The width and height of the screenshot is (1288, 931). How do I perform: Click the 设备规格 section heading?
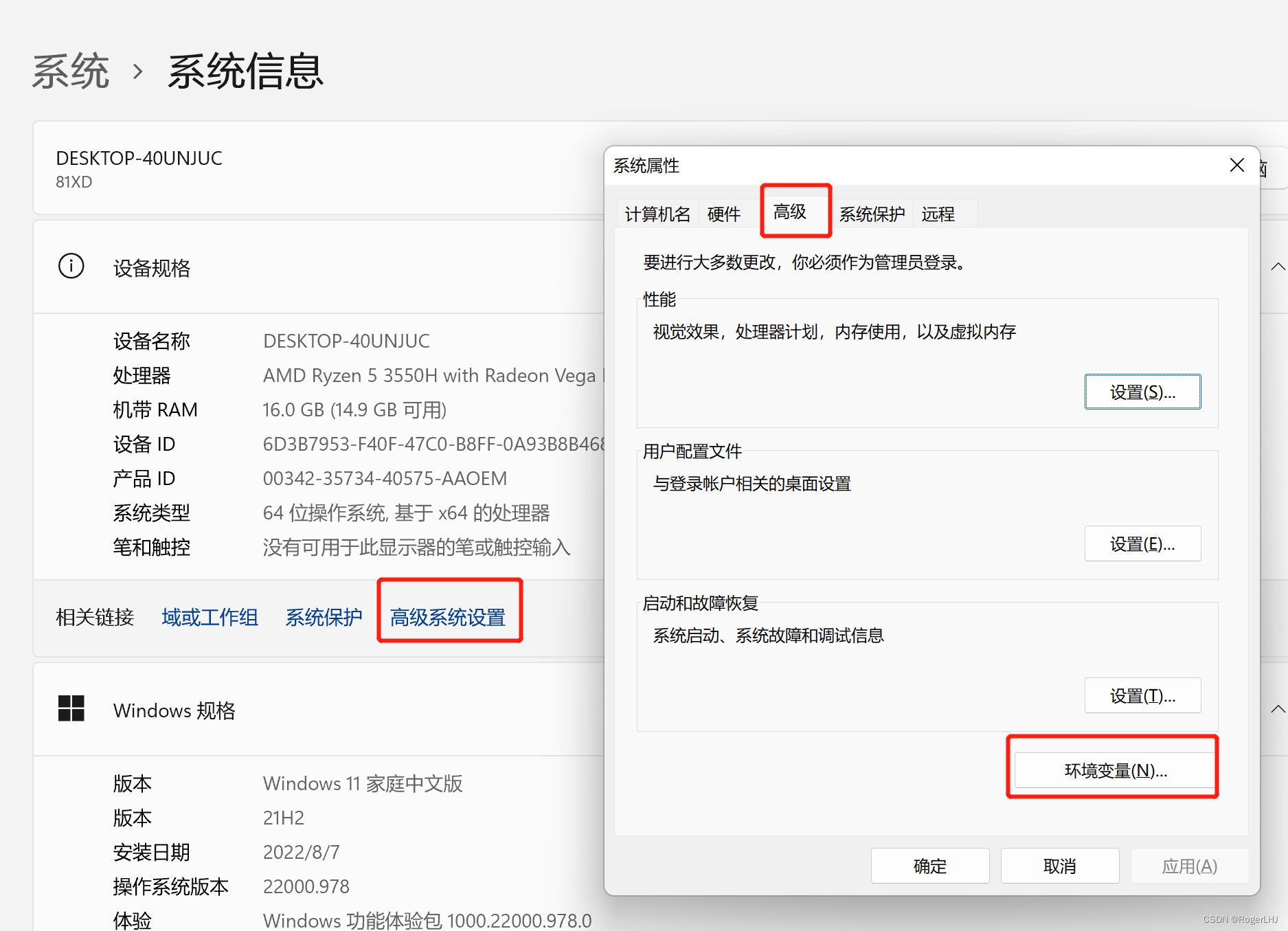click(x=152, y=268)
